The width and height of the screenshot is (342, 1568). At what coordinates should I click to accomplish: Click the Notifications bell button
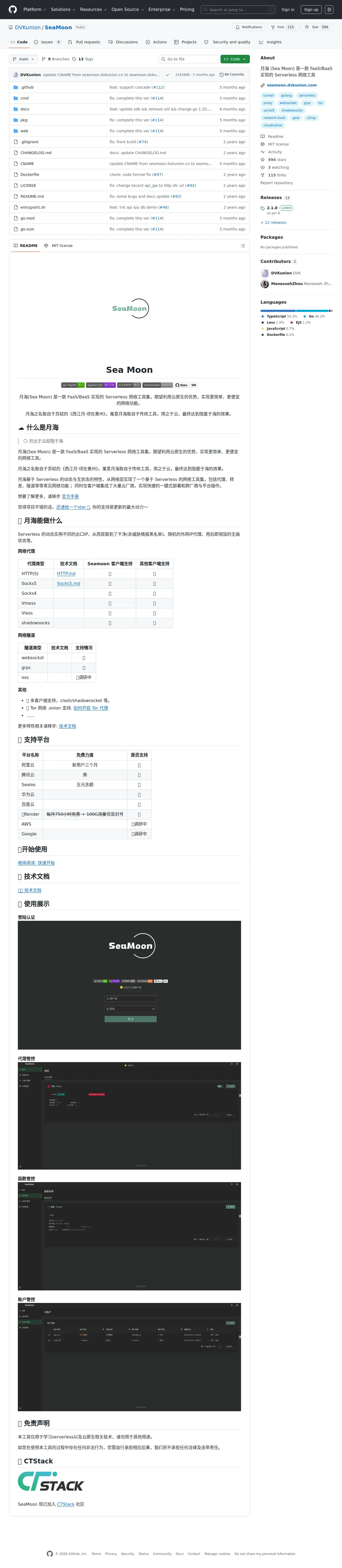(249, 27)
